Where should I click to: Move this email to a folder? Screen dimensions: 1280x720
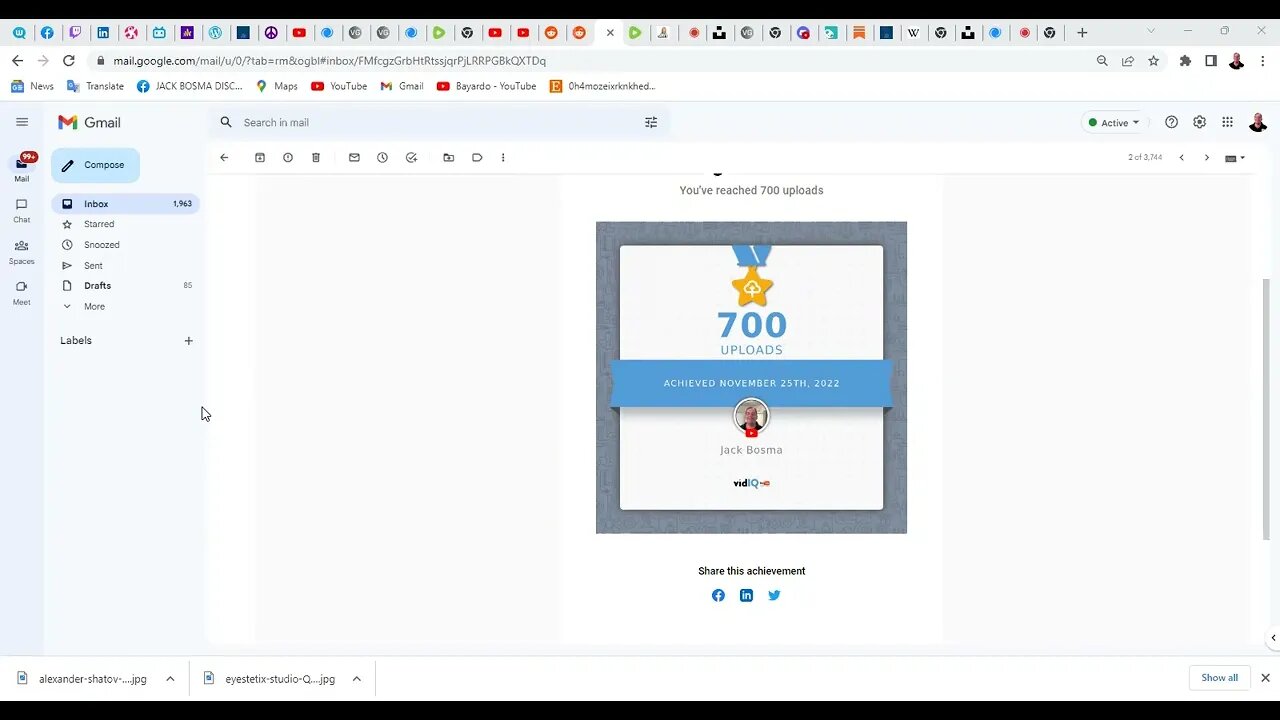click(449, 158)
